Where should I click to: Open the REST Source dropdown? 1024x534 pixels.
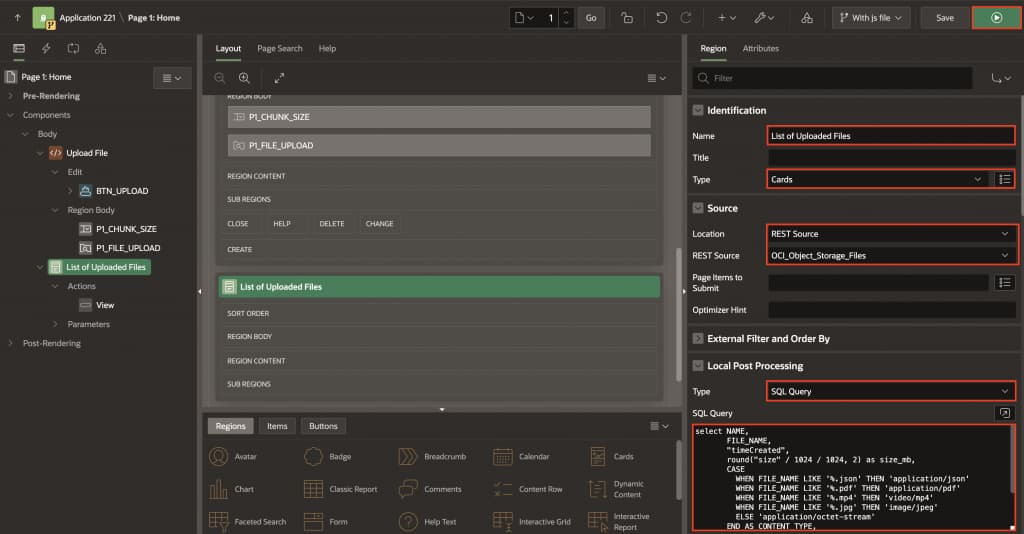click(x=890, y=256)
